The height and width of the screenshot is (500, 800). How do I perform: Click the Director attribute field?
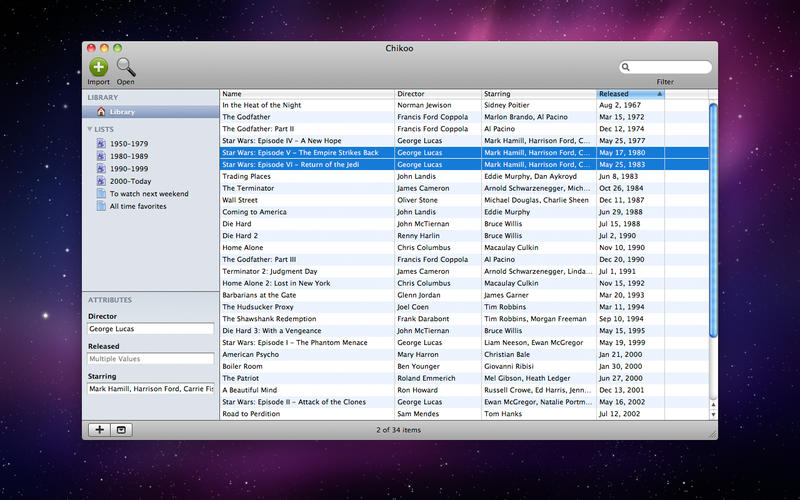[x=151, y=329]
